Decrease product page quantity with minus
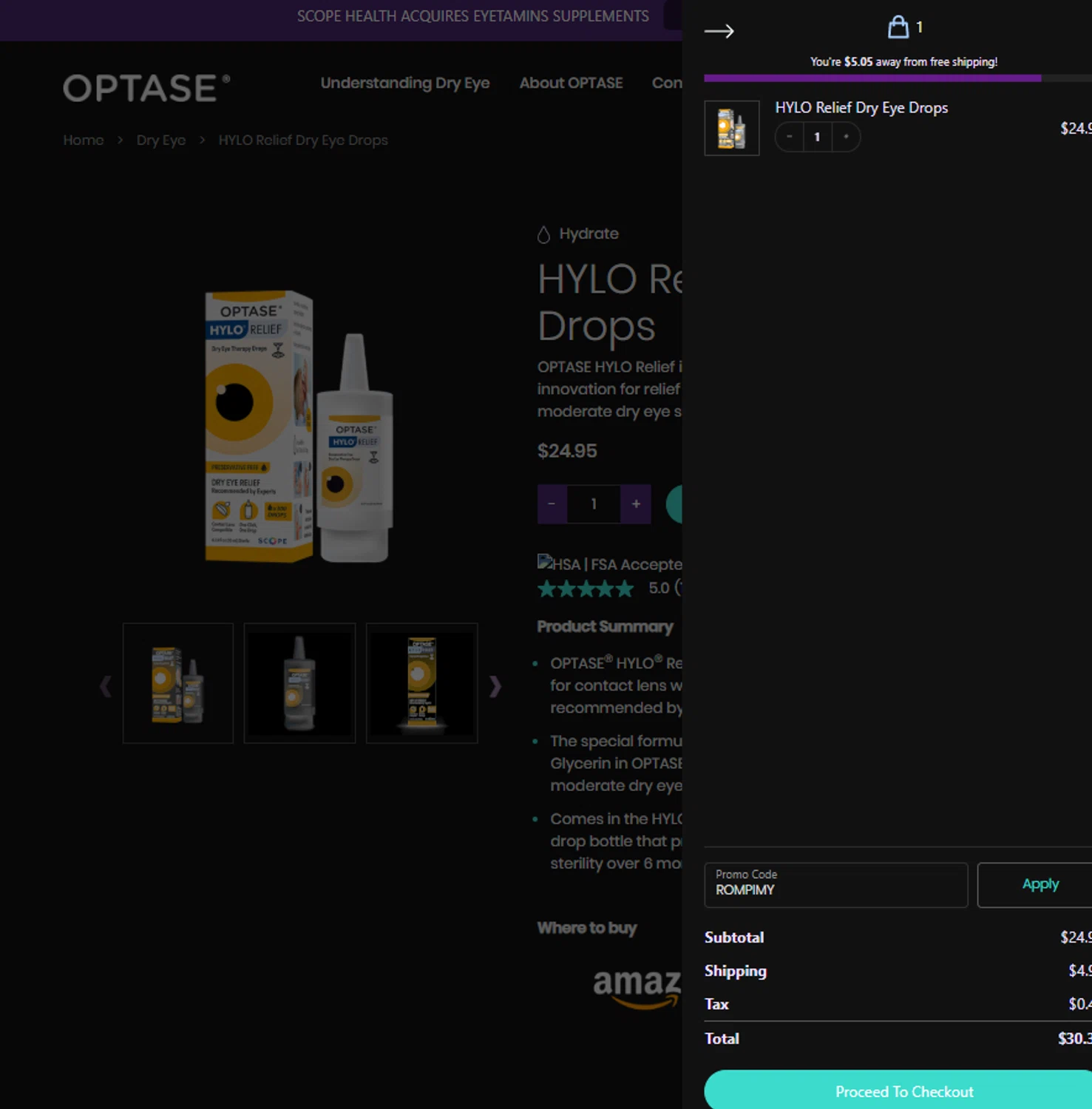Viewport: 1092px width, 1109px height. tap(552, 504)
